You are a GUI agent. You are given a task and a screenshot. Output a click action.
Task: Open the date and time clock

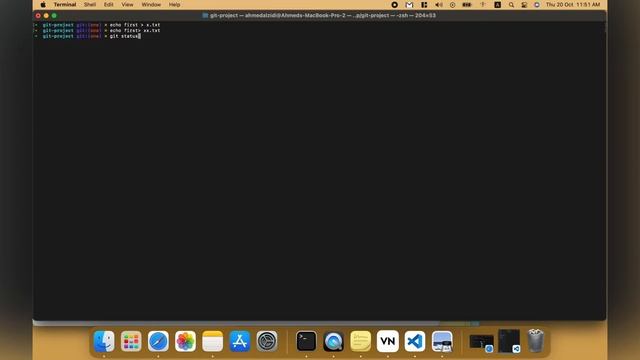coord(573,4)
